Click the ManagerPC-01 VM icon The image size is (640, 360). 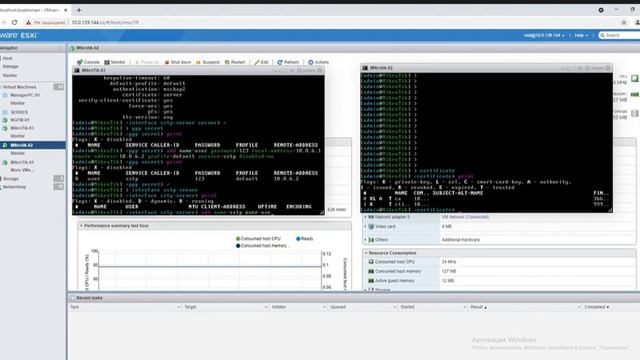[x=5, y=95]
